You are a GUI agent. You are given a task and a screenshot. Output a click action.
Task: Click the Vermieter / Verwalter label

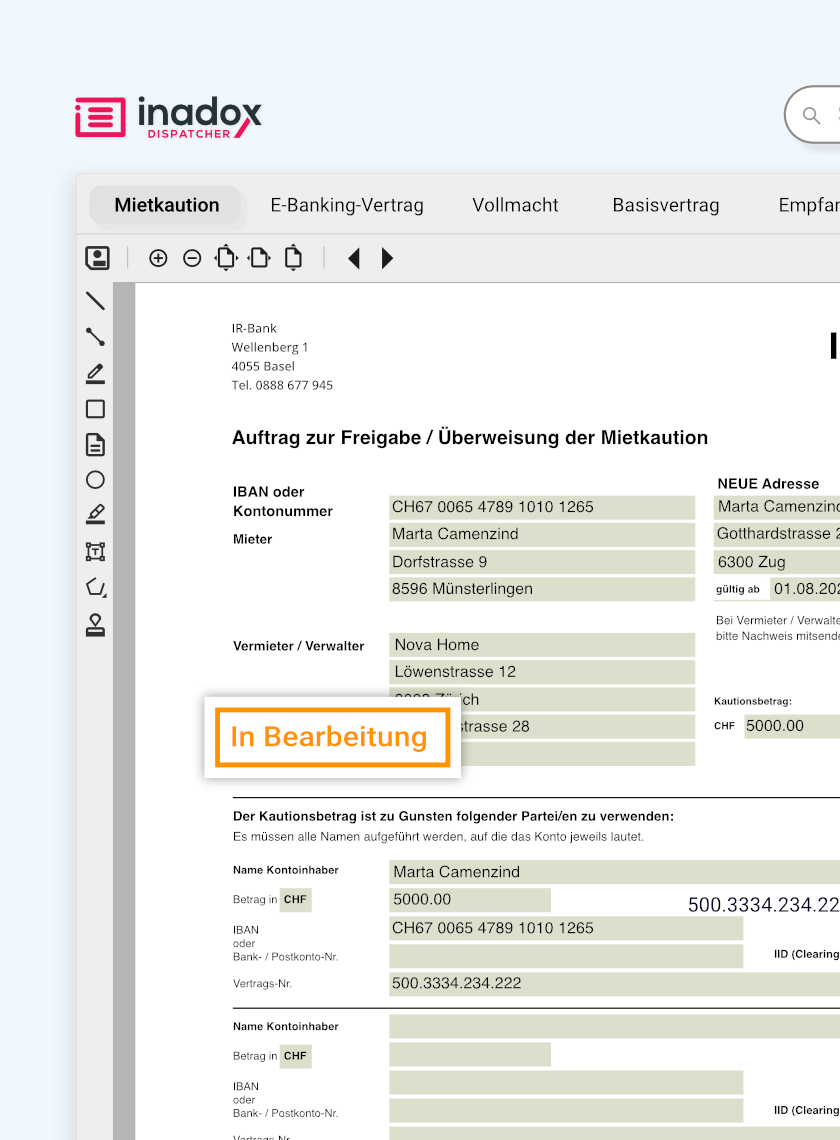298,646
